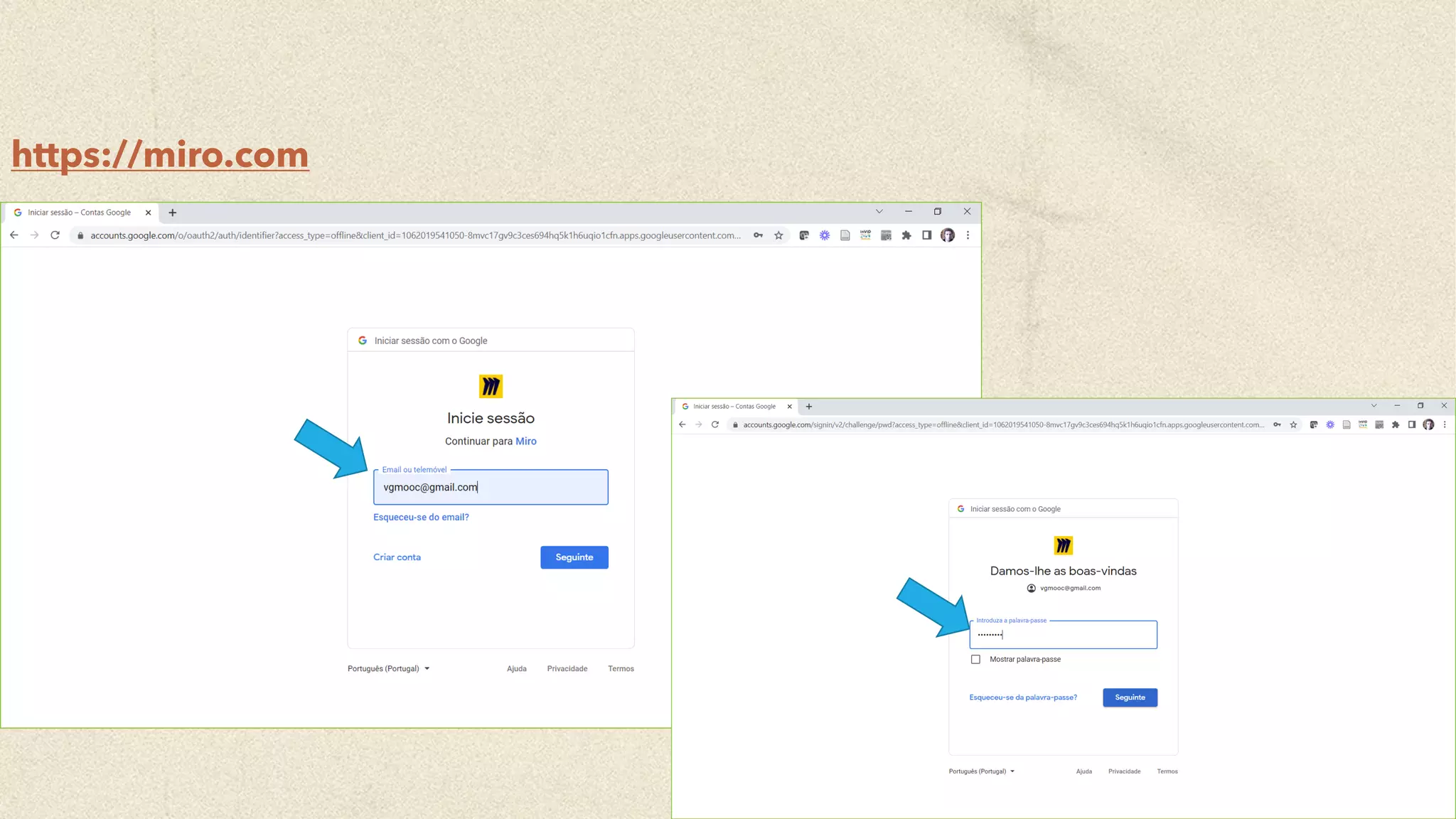Click Esqueceu-se da palavra-passe? link
Image resolution: width=1456 pixels, height=819 pixels.
coord(1023,697)
